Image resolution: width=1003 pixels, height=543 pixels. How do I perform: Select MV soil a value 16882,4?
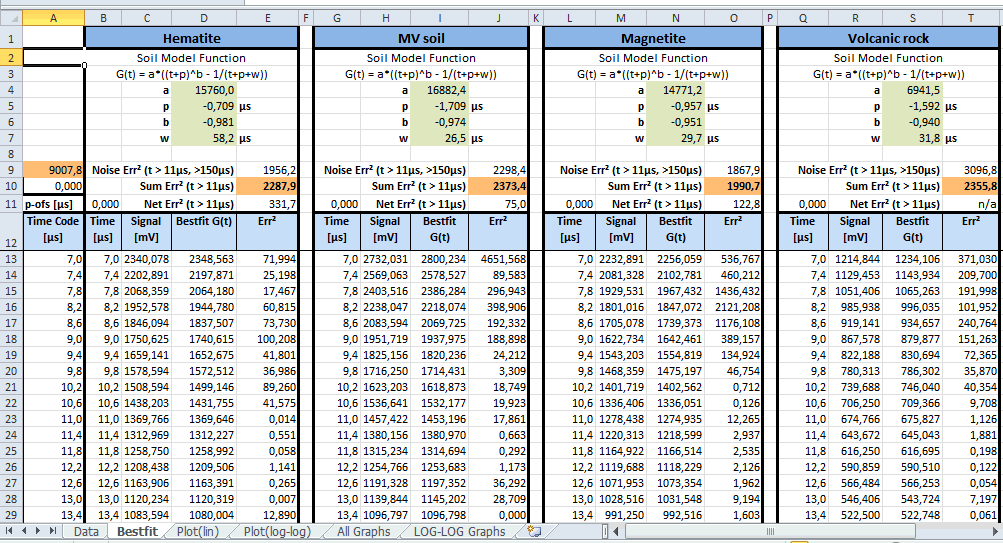click(x=439, y=90)
